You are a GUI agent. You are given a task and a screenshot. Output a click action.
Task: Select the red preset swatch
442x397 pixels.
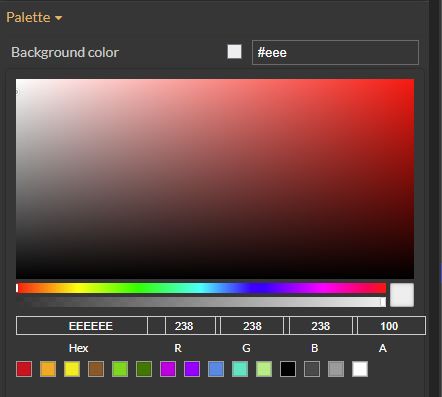pyautogui.click(x=24, y=369)
